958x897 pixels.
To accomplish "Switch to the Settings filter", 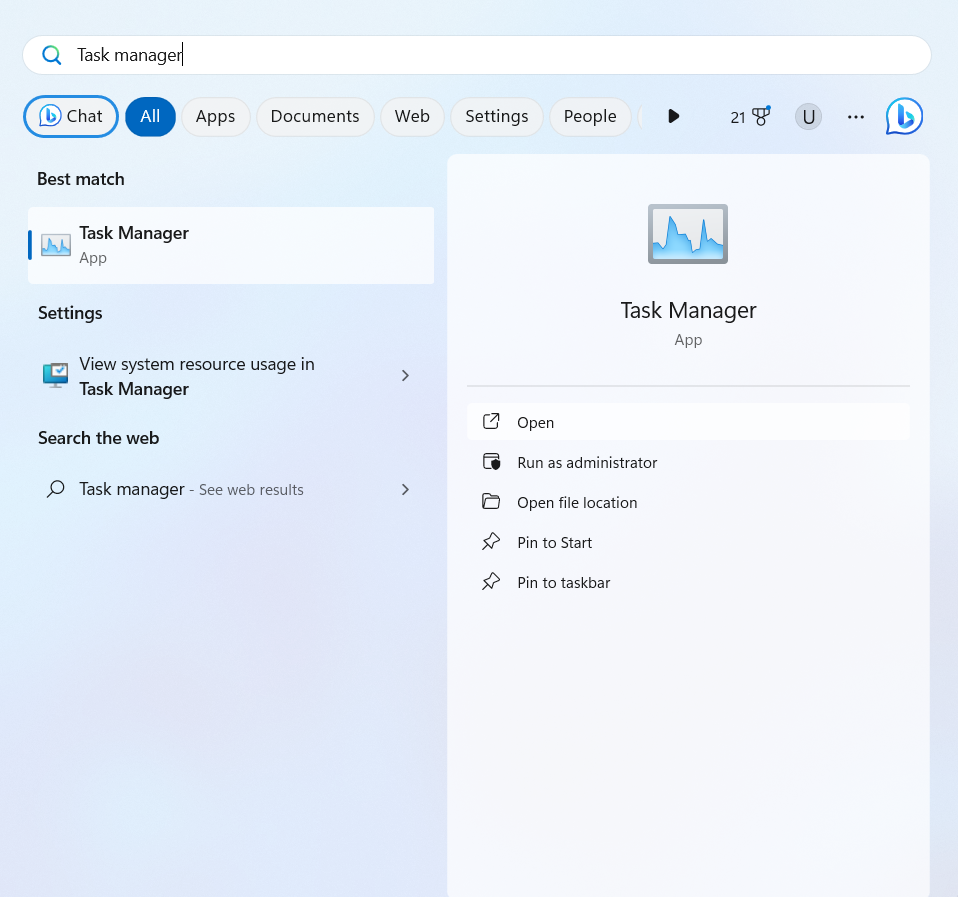I will coord(497,116).
